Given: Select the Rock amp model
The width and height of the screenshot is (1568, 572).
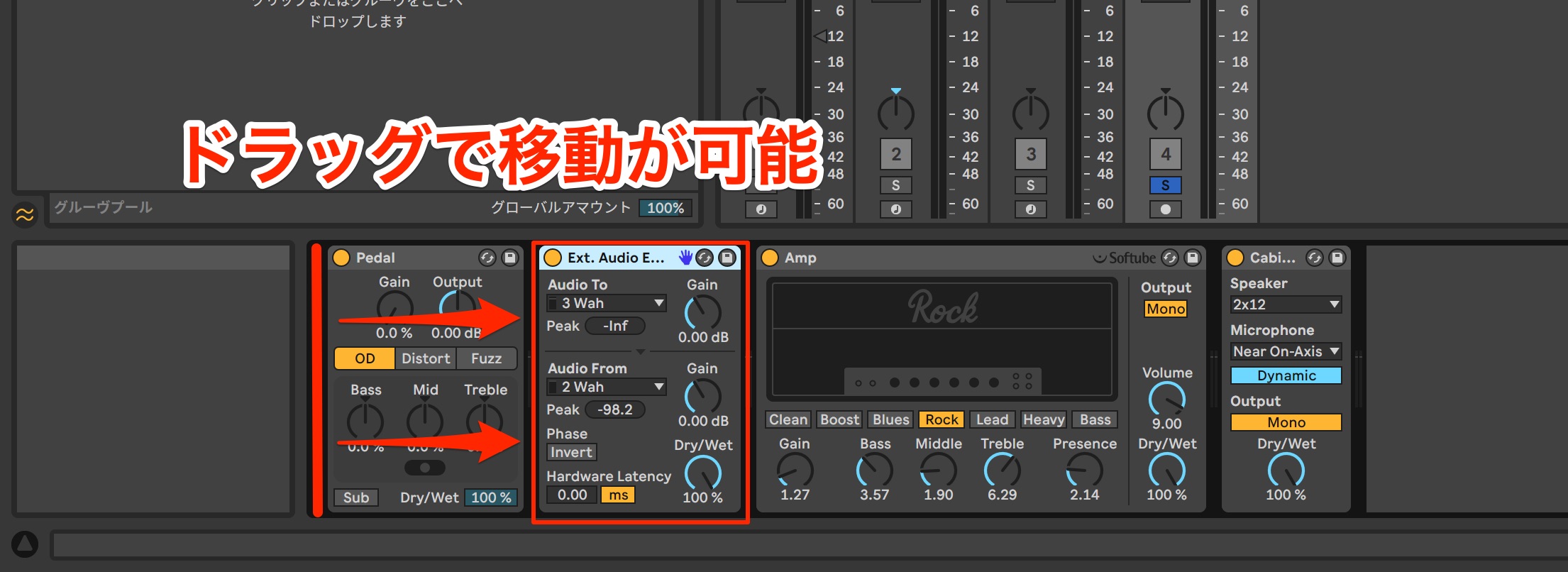Looking at the screenshot, I should coord(942,419).
